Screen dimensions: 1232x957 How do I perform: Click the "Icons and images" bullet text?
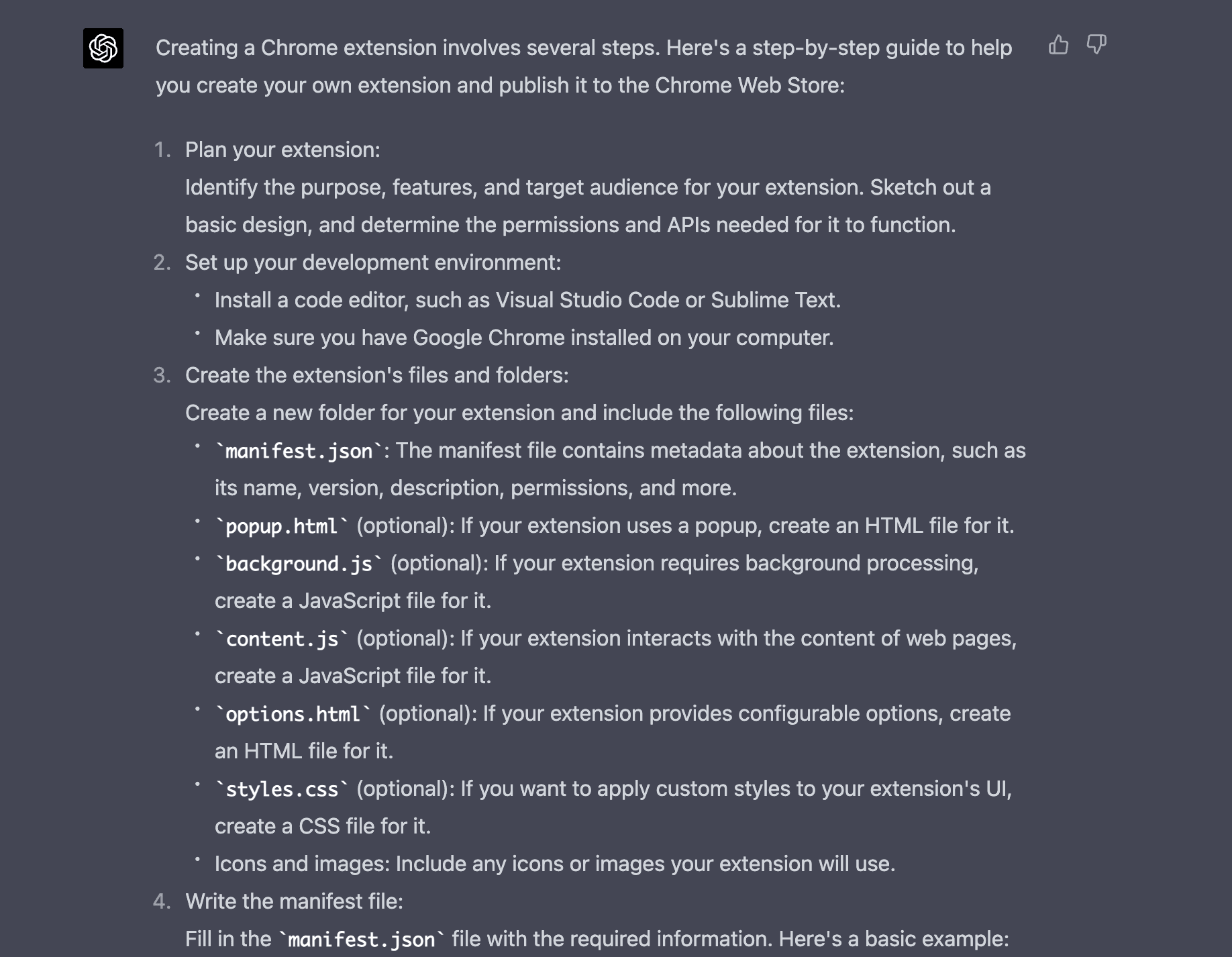(555, 864)
